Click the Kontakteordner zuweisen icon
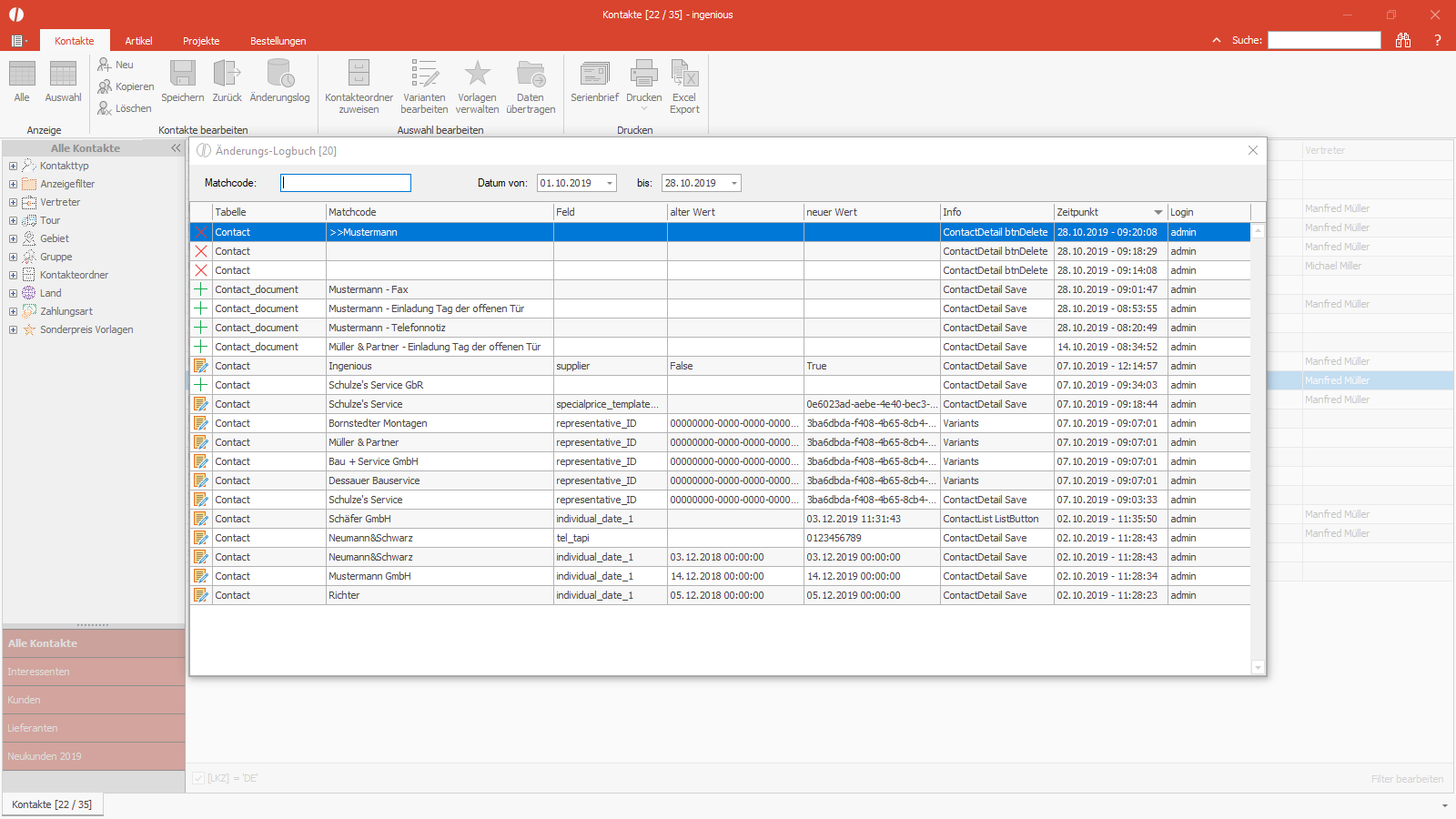Viewport: 1456px width, 819px height. point(359,74)
